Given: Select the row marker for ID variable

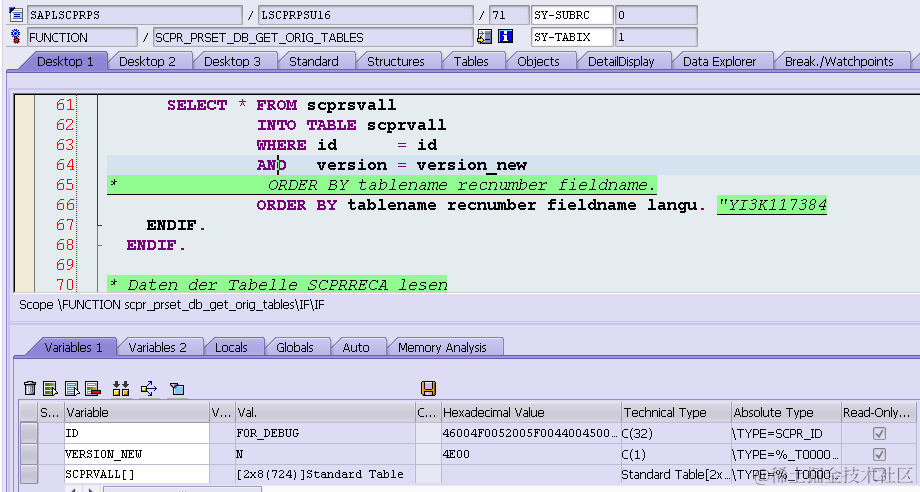Looking at the screenshot, I should click(x=29, y=433).
